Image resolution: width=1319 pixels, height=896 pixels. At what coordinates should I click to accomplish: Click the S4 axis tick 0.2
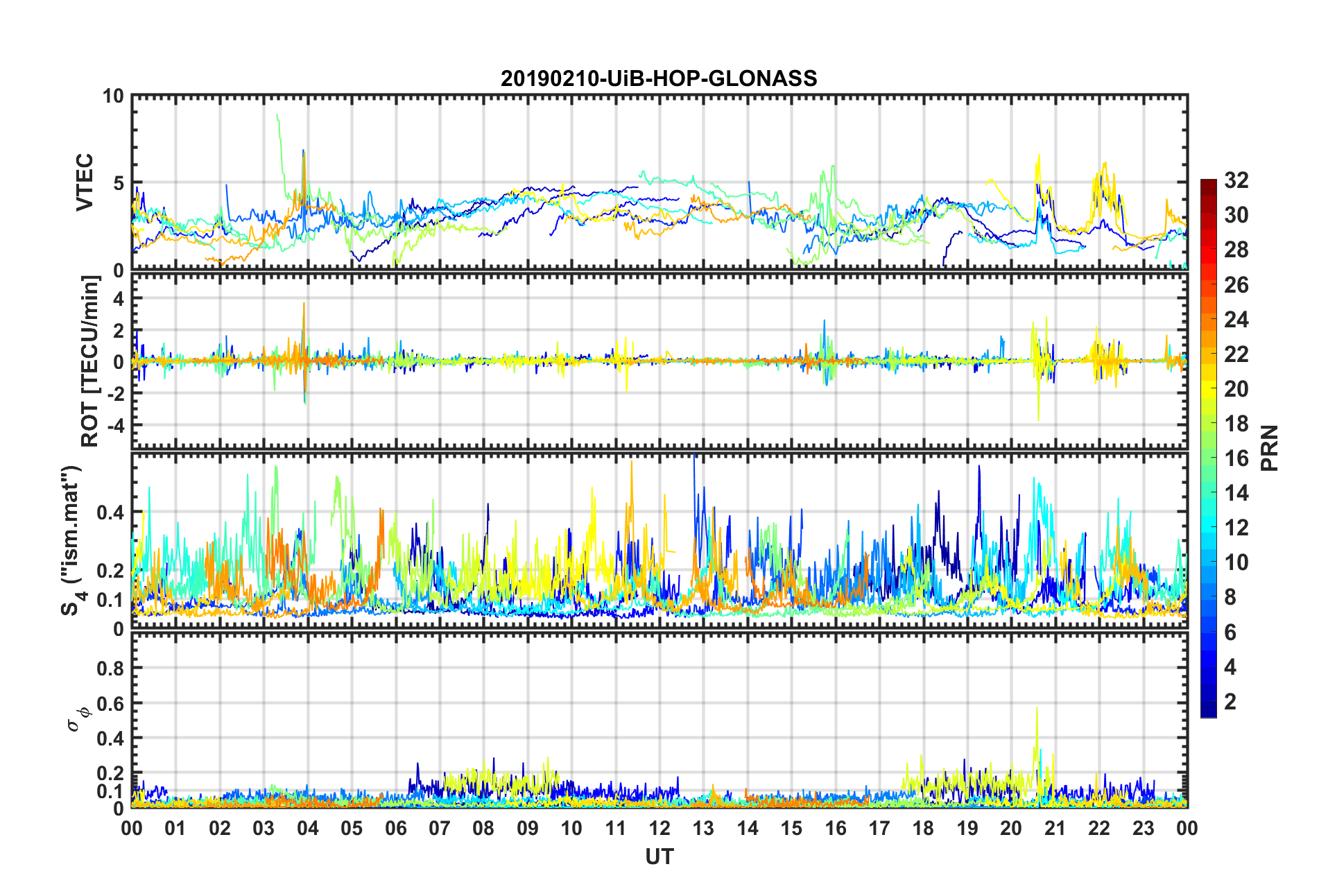(111, 571)
